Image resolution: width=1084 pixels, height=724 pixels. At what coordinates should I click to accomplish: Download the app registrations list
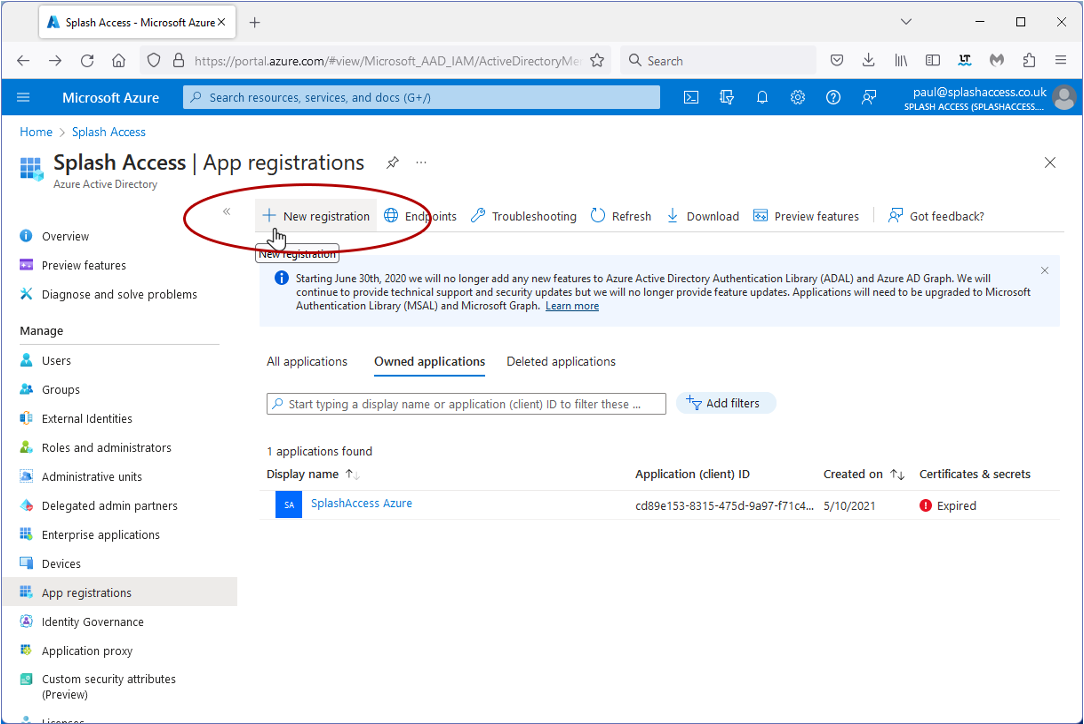[x=702, y=216]
